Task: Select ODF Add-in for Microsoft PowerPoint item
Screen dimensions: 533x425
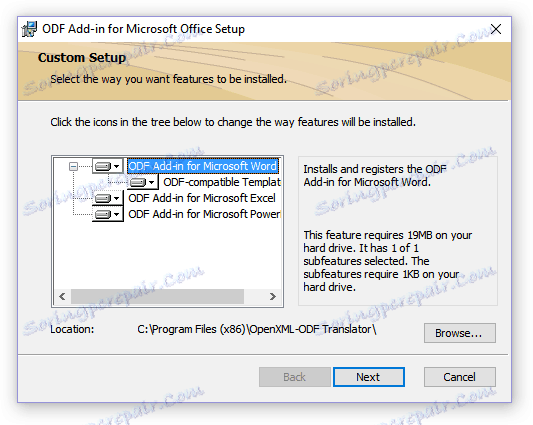Action: pyautogui.click(x=204, y=214)
